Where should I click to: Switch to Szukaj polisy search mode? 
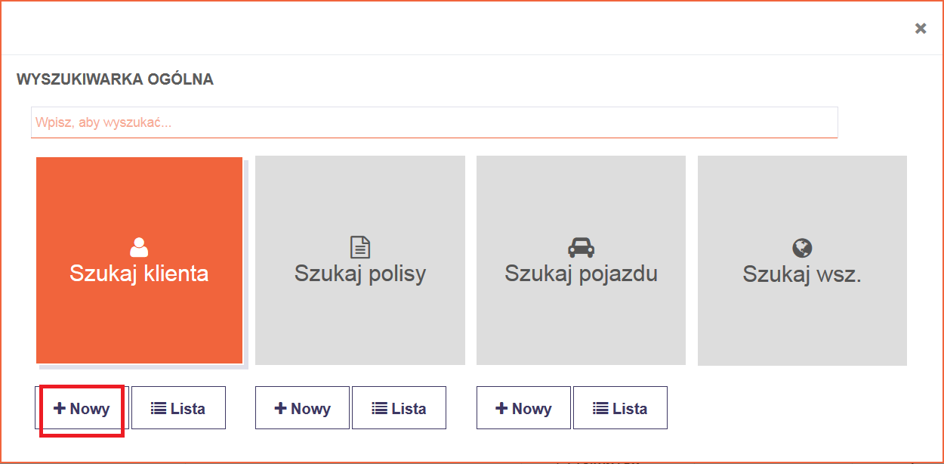point(360,273)
